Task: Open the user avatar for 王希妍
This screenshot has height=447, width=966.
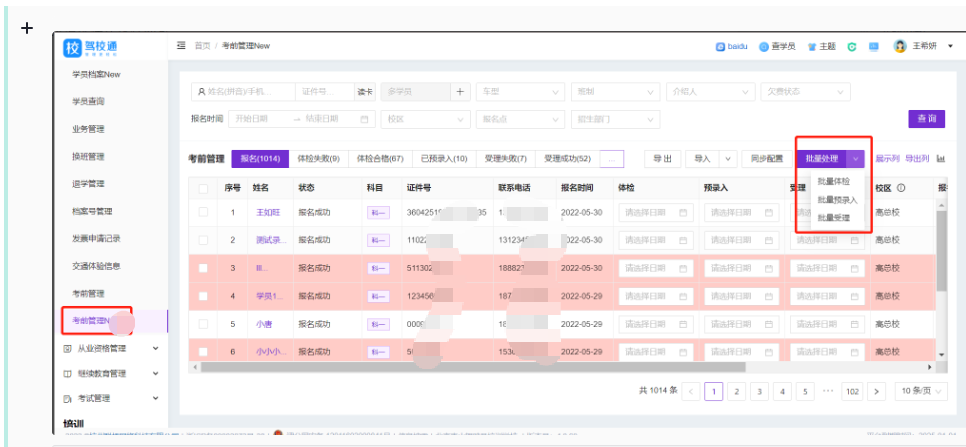Action: [x=900, y=46]
